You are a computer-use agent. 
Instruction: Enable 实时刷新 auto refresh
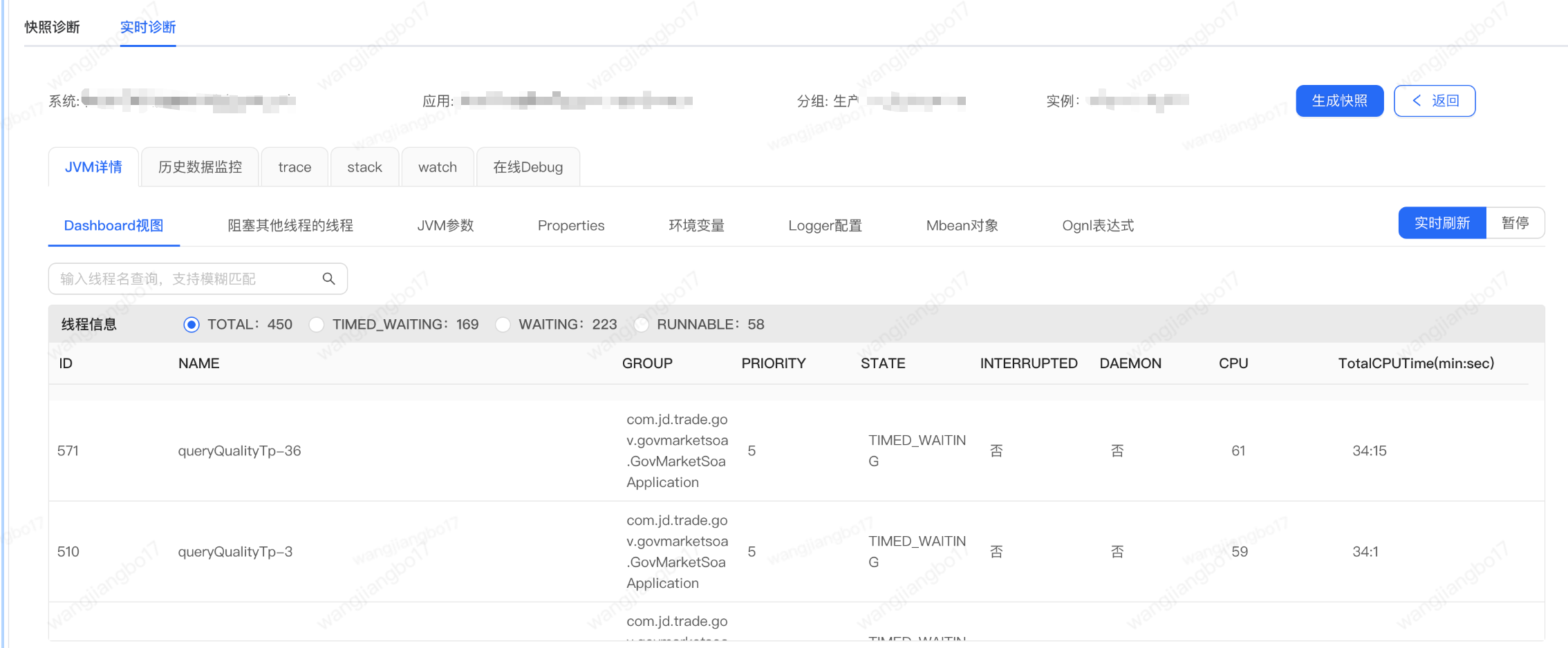[x=1441, y=222]
